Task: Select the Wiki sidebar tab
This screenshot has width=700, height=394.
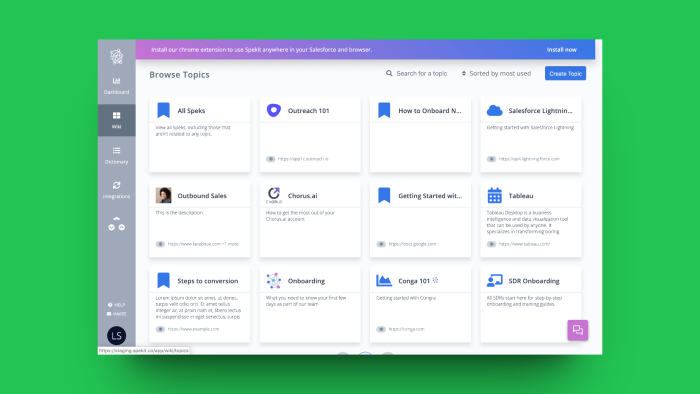Action: [117, 120]
